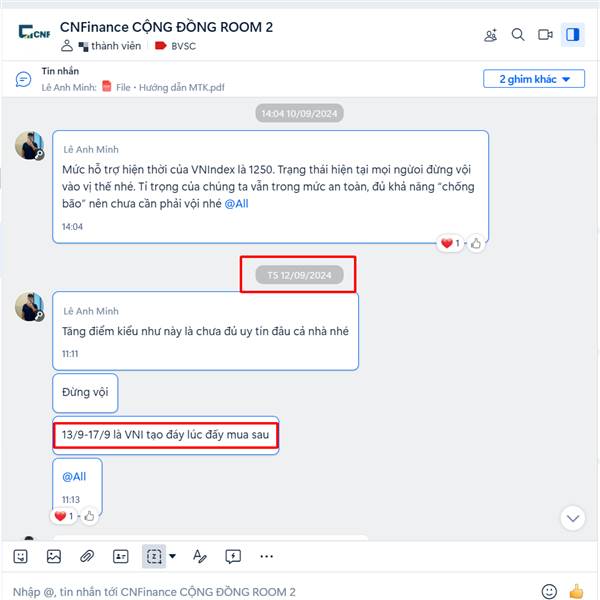Screen dimensions: 600x600
Task: Toggle the conversation info side panel
Action: [x=572, y=35]
